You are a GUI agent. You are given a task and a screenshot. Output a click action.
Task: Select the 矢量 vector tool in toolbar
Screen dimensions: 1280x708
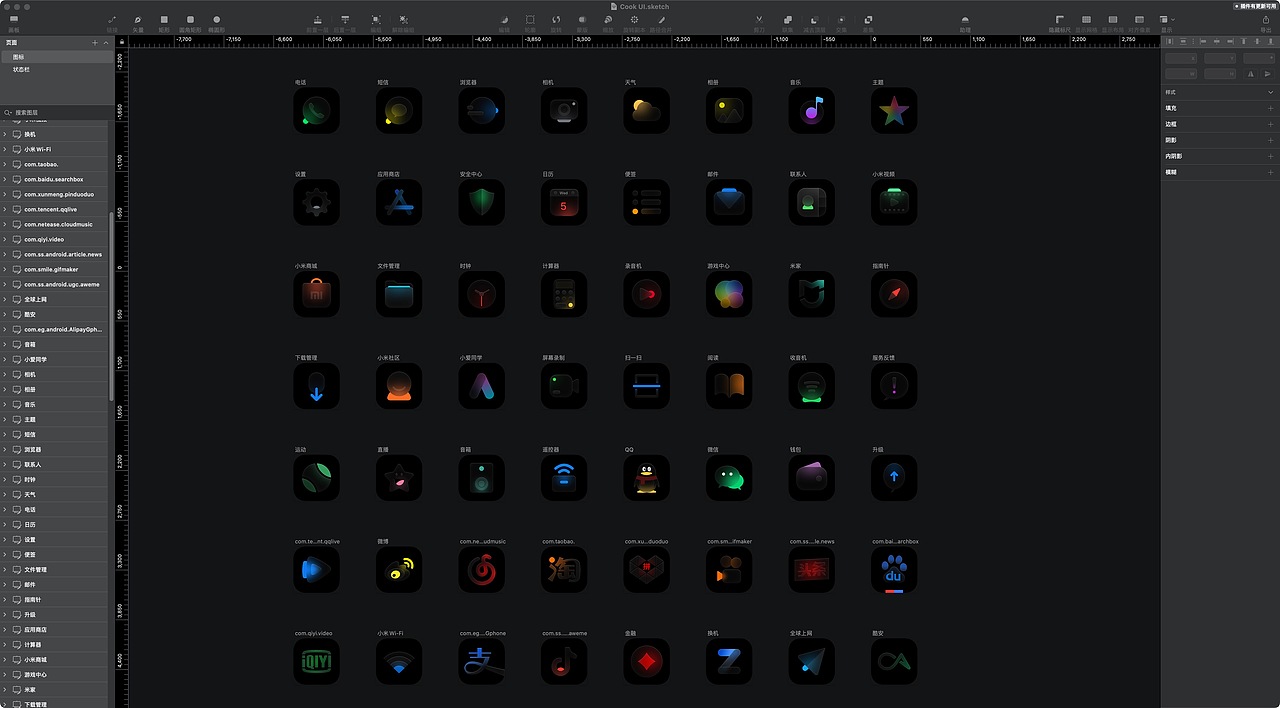pos(138,19)
